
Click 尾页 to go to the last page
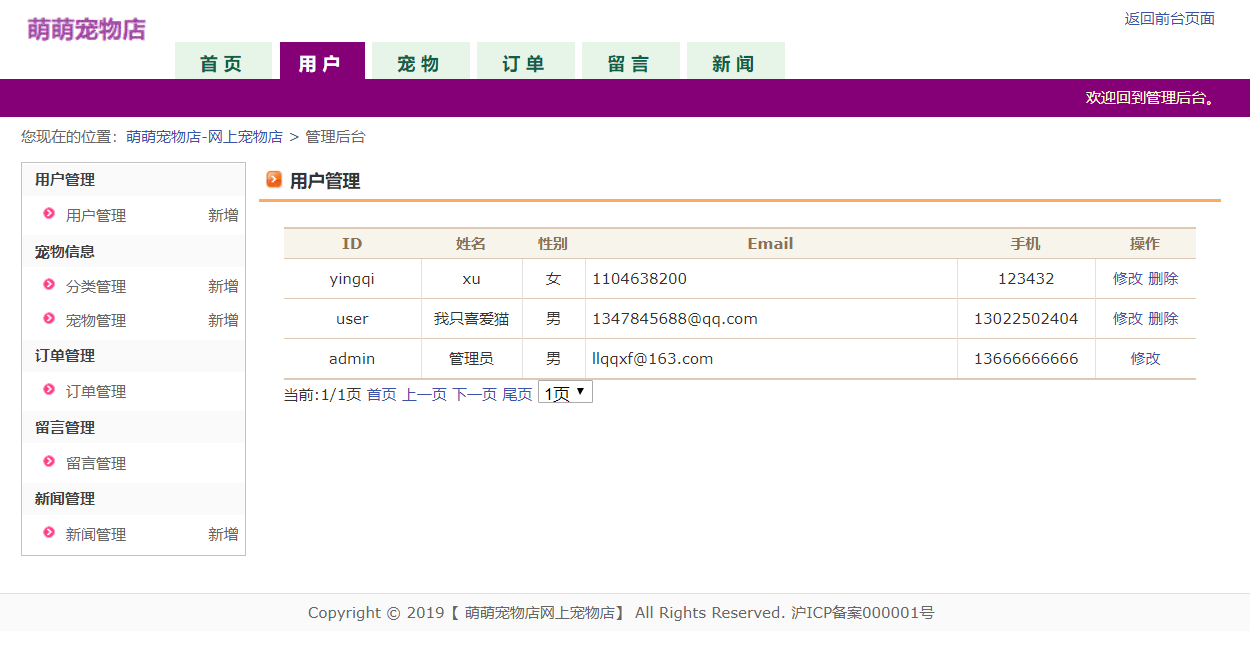[x=517, y=394]
